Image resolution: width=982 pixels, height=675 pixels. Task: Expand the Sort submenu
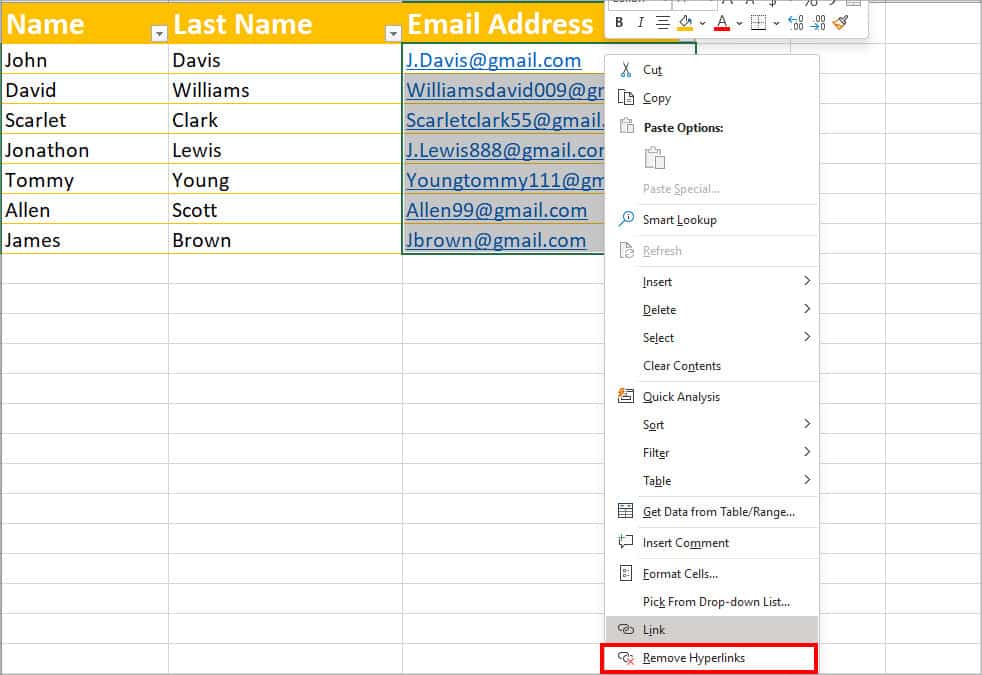click(652, 424)
